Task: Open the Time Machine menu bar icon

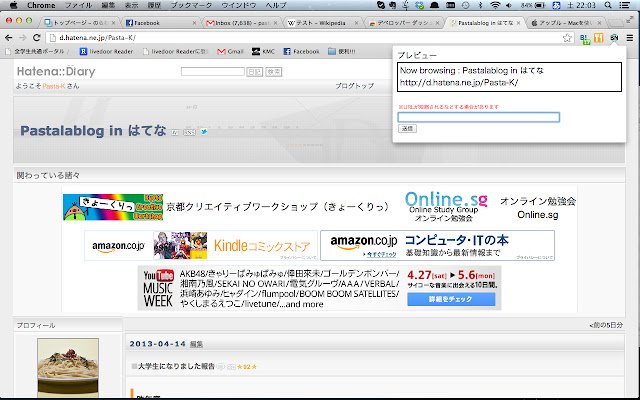Action: click(x=466, y=5)
